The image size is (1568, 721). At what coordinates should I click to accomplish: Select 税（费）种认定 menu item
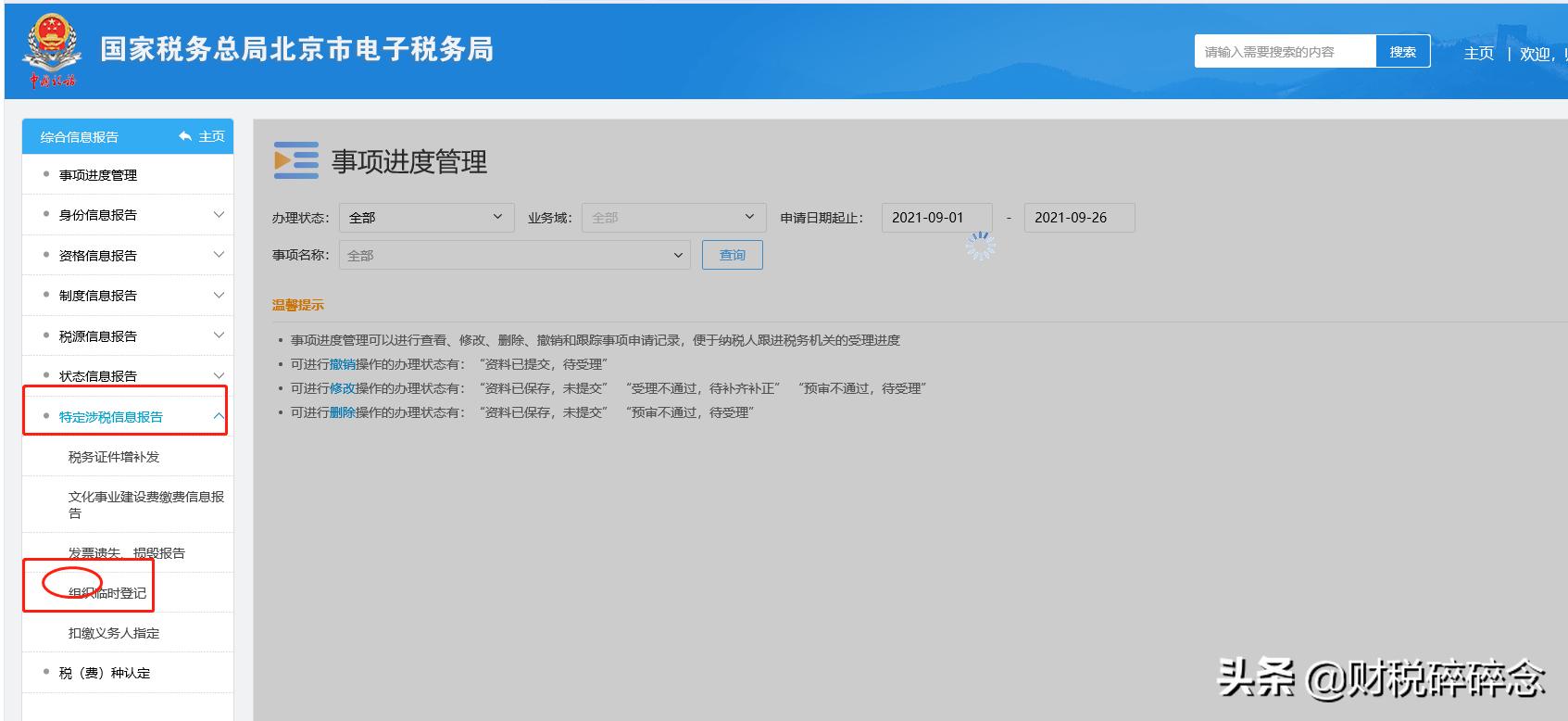105,673
